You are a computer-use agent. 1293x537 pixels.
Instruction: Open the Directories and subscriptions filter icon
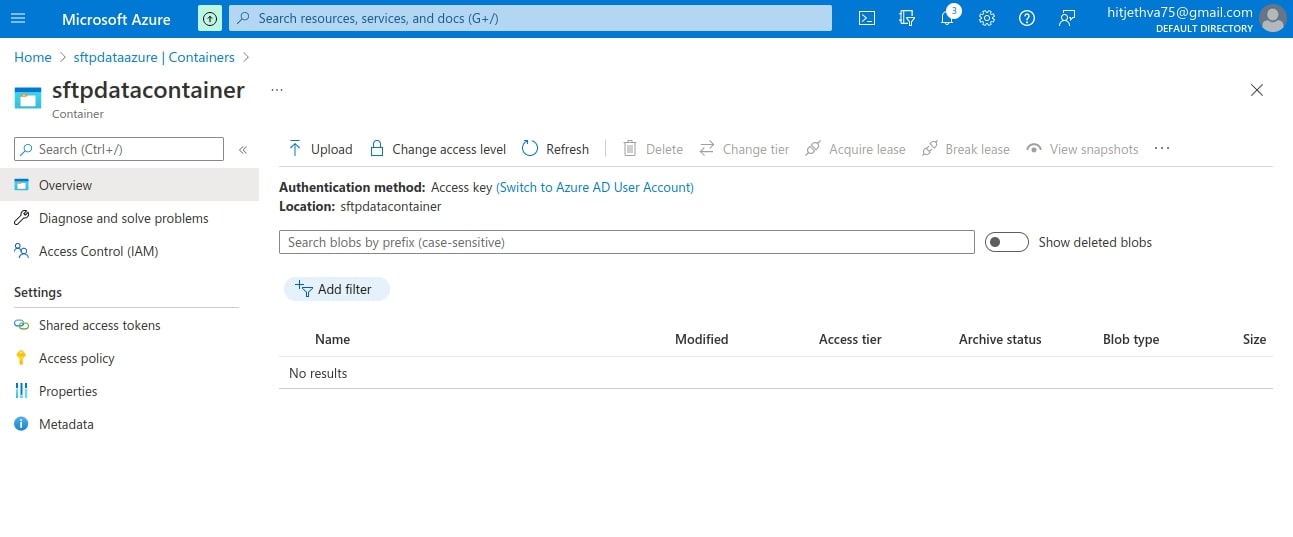click(x=907, y=18)
